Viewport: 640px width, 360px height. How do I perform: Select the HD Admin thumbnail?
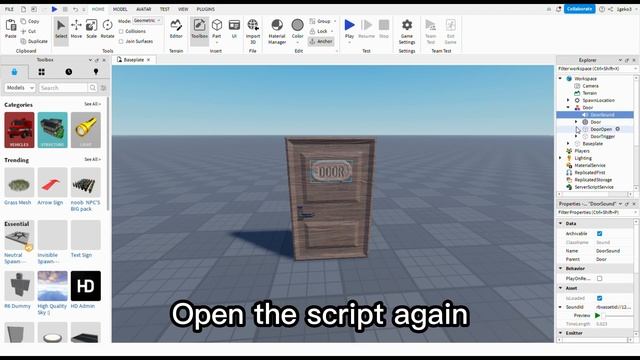[x=86, y=286]
